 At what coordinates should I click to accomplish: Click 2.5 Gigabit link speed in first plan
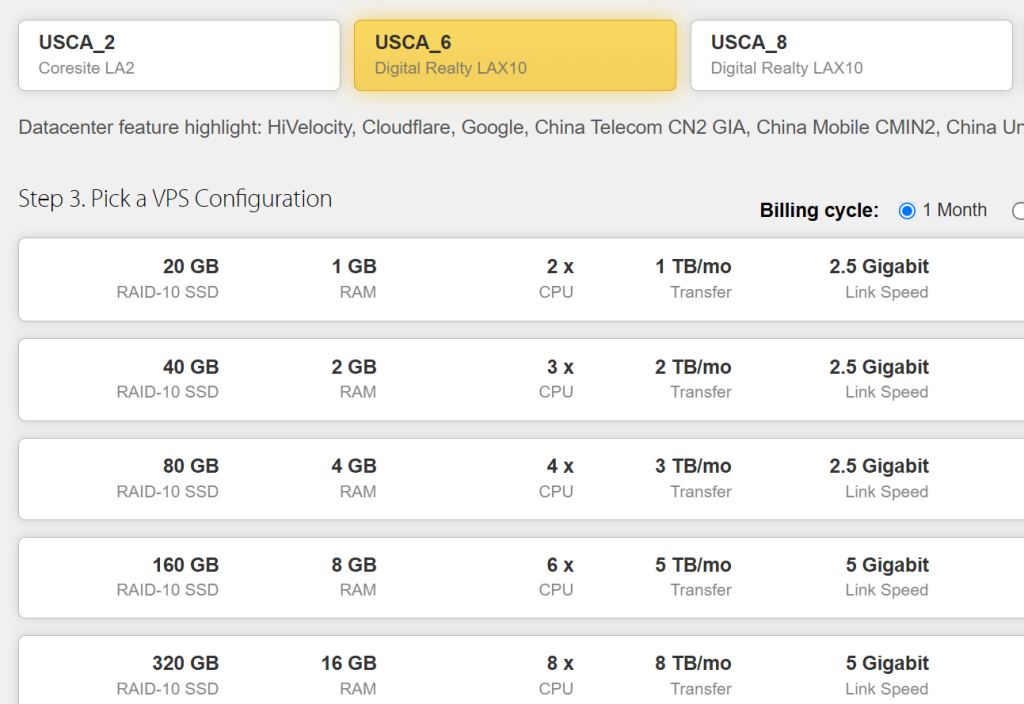(878, 267)
